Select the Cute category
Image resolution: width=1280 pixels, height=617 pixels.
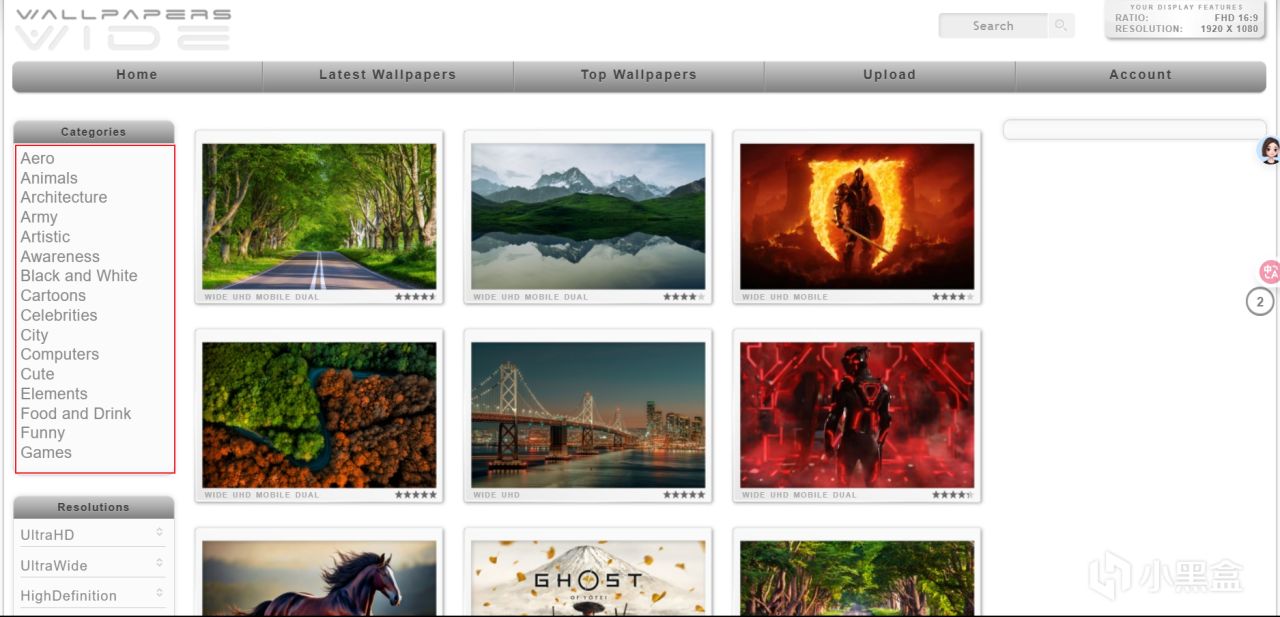pos(38,374)
